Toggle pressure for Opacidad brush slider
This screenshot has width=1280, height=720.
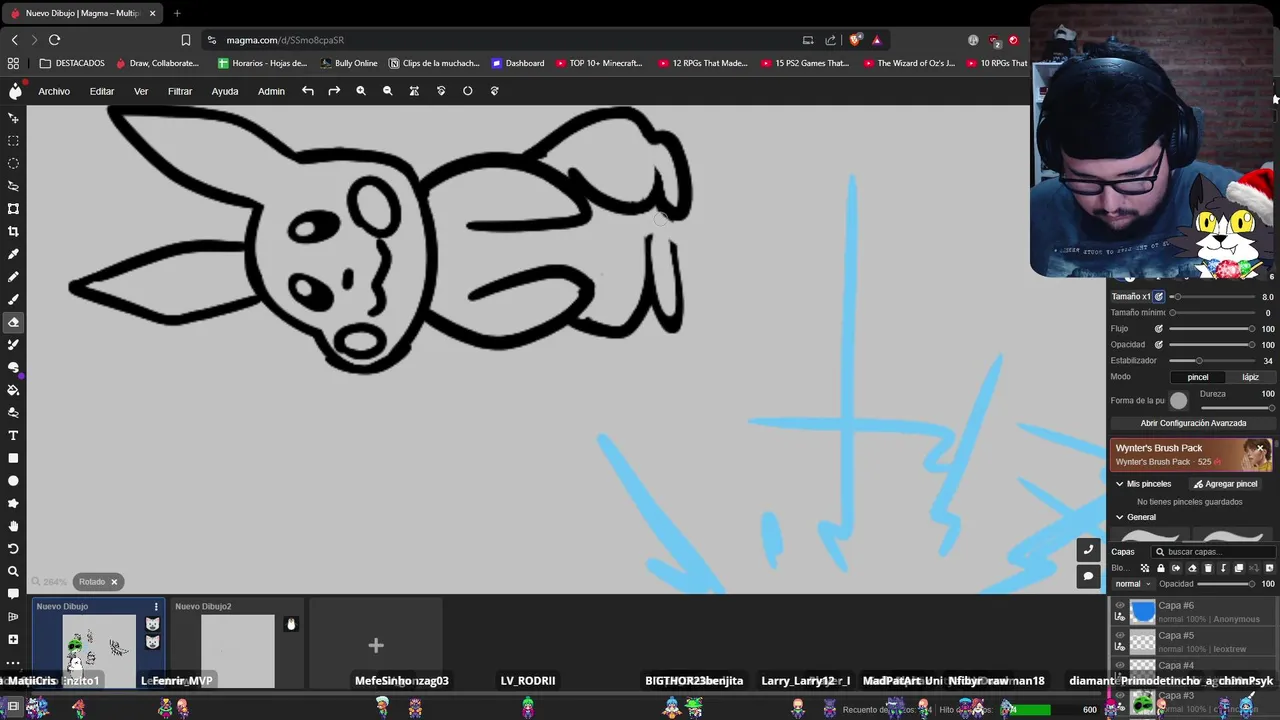1159,344
